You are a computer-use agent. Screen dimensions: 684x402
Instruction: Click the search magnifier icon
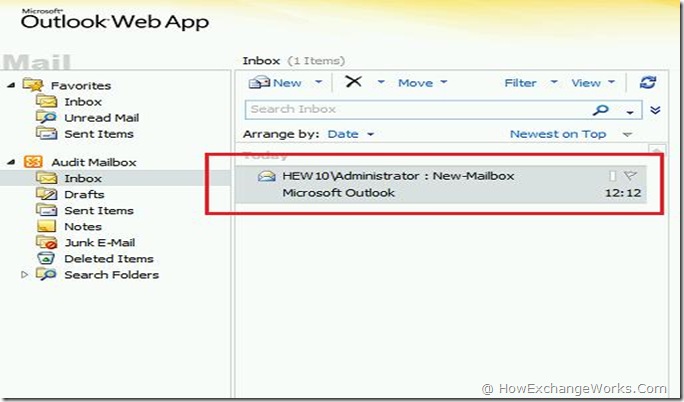point(601,109)
